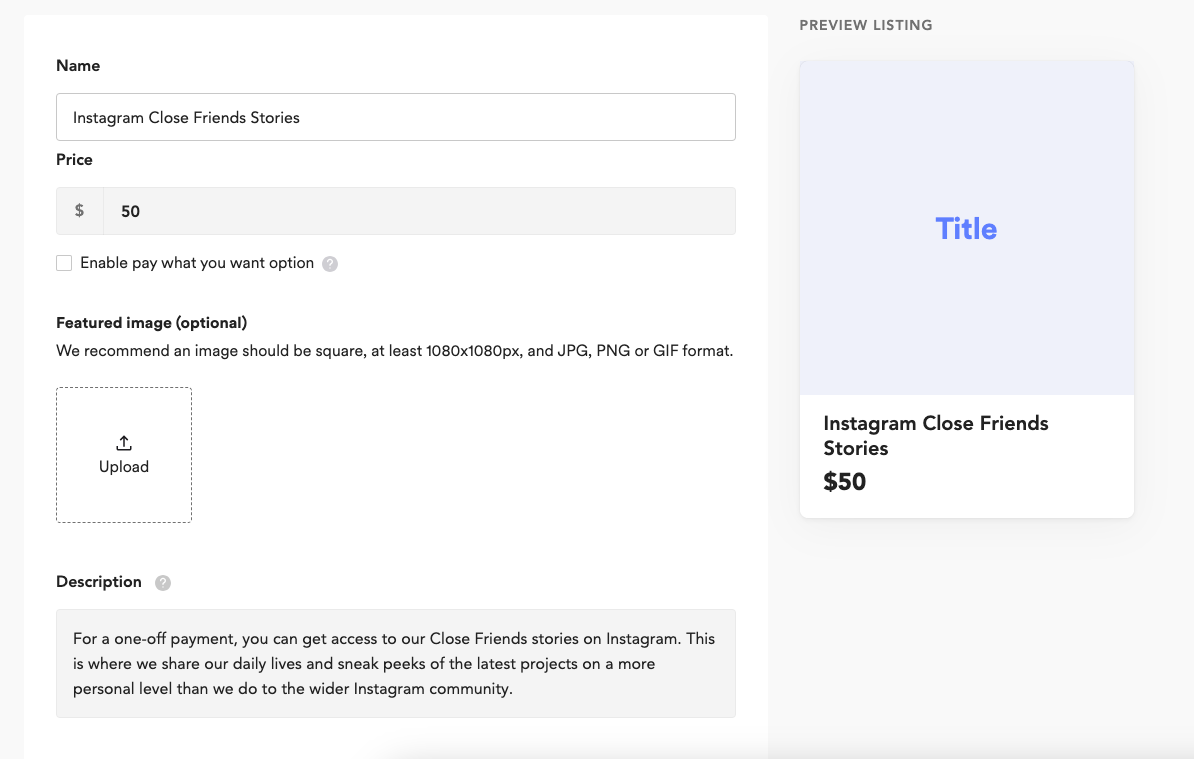Click the dollar sign currency prefix
Viewport: 1194px width, 759px height.
(x=79, y=211)
